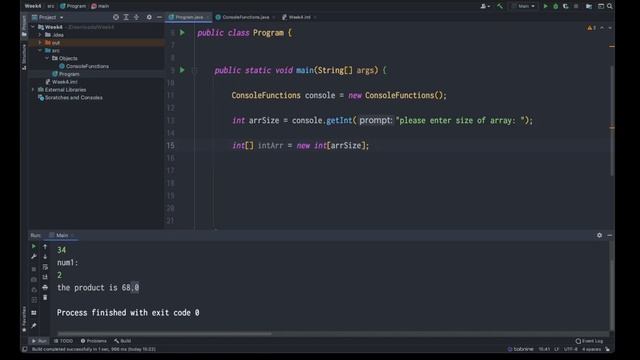The image size is (640, 360).
Task: Open Favorites side tool window
Action: pyautogui.click(x=24, y=318)
